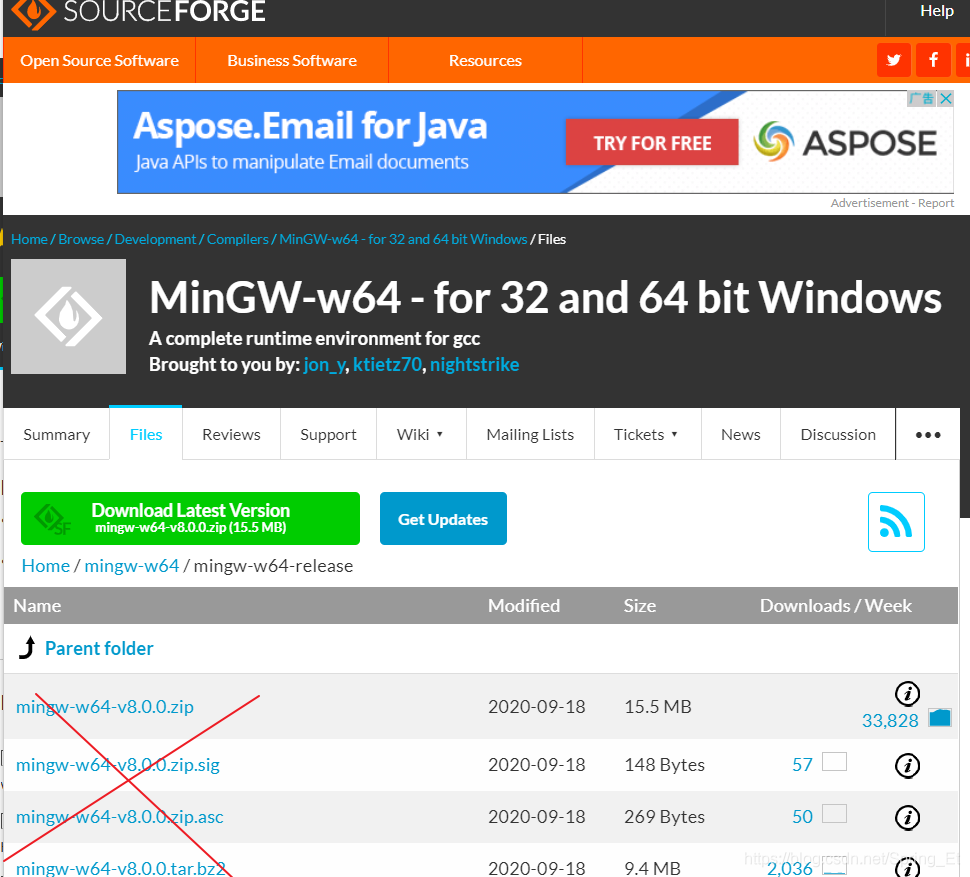970x877 pixels.
Task: Open MinGW-w64 breadcrumb project link
Action: pos(403,239)
